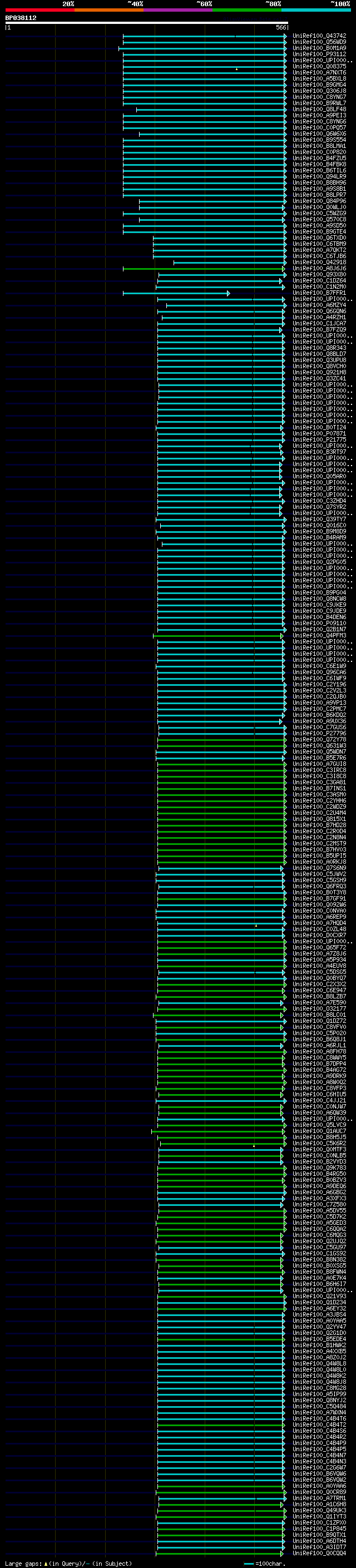356x1568 pixels.
Task: Click the cyan =100char. scale line in legend
Action: click(248, 1563)
